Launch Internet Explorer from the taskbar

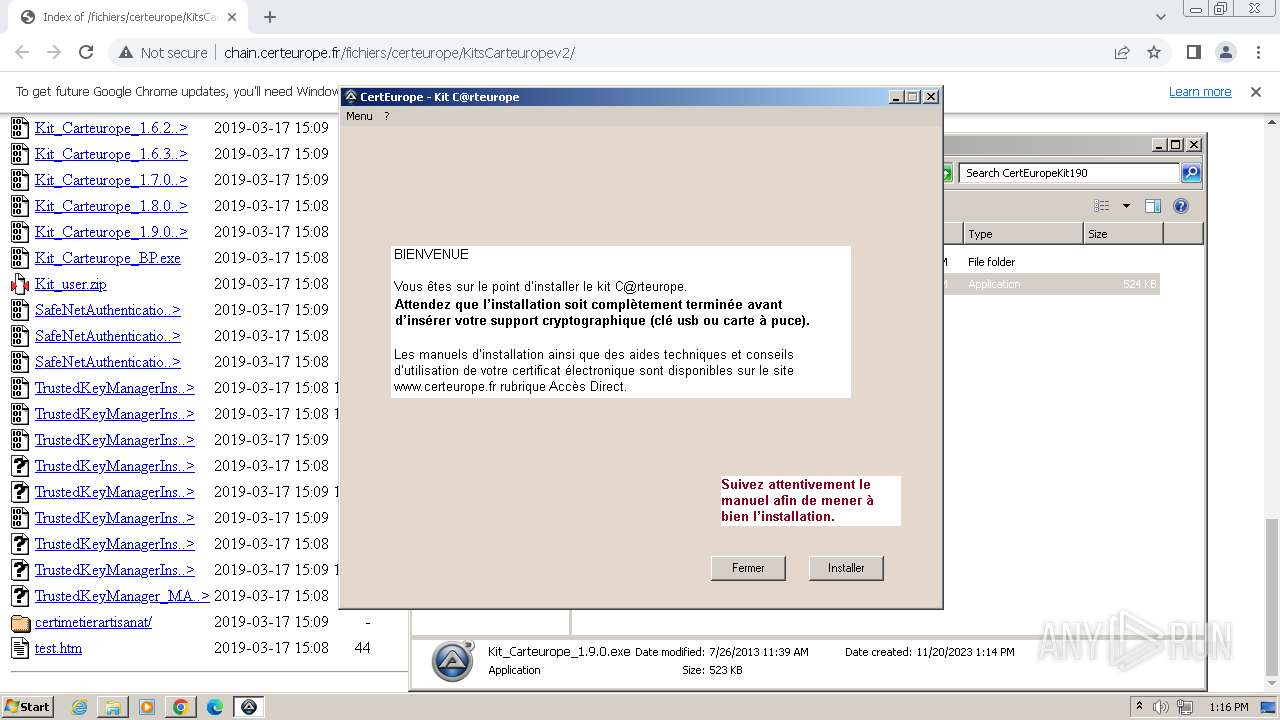(x=80, y=707)
